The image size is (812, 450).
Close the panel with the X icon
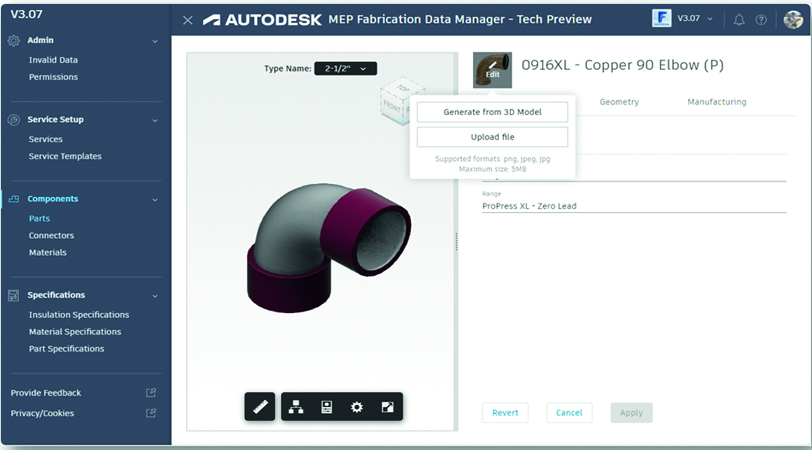tap(187, 20)
